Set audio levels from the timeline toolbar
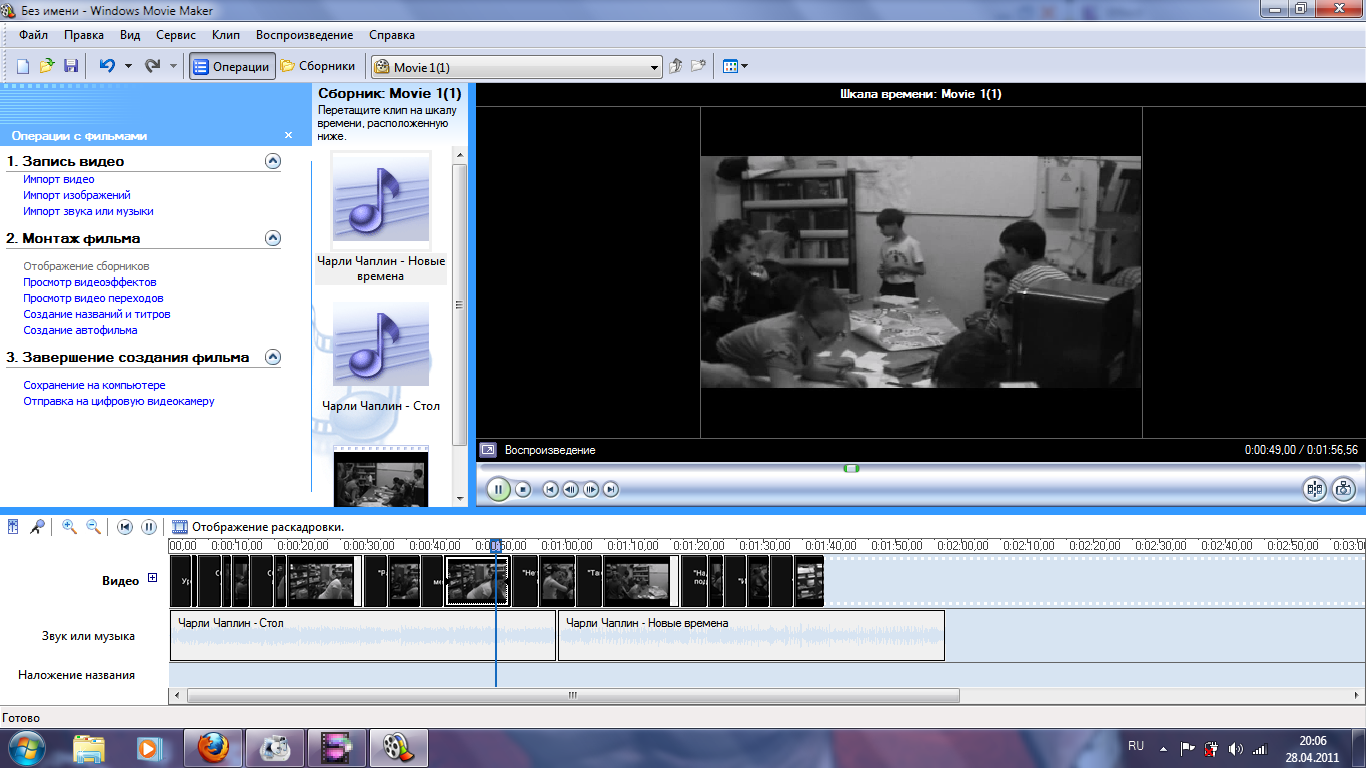 coord(14,526)
